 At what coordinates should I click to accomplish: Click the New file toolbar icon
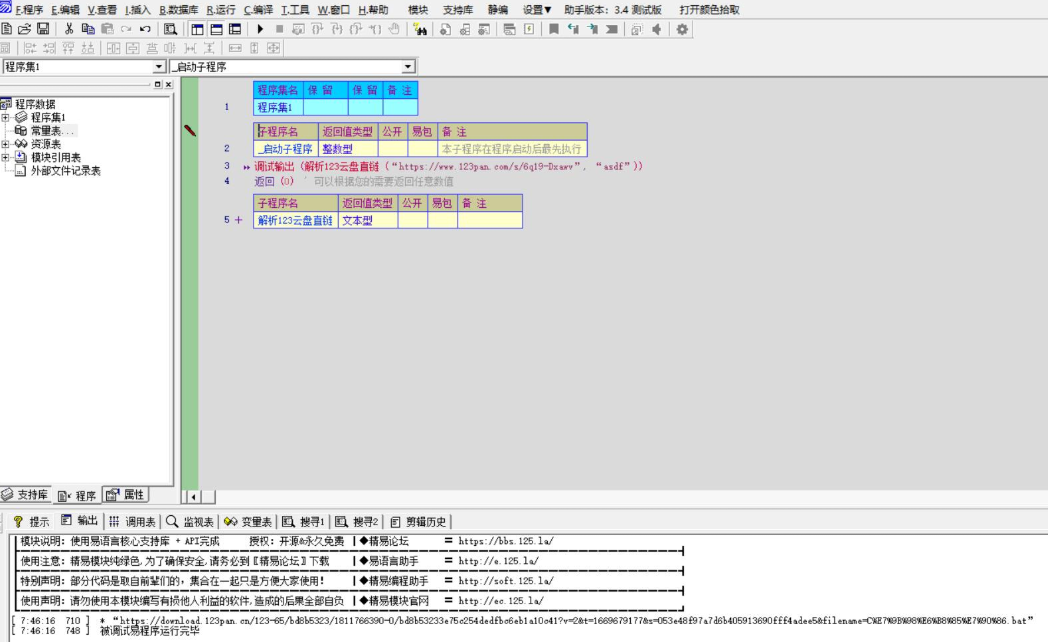pos(7,29)
